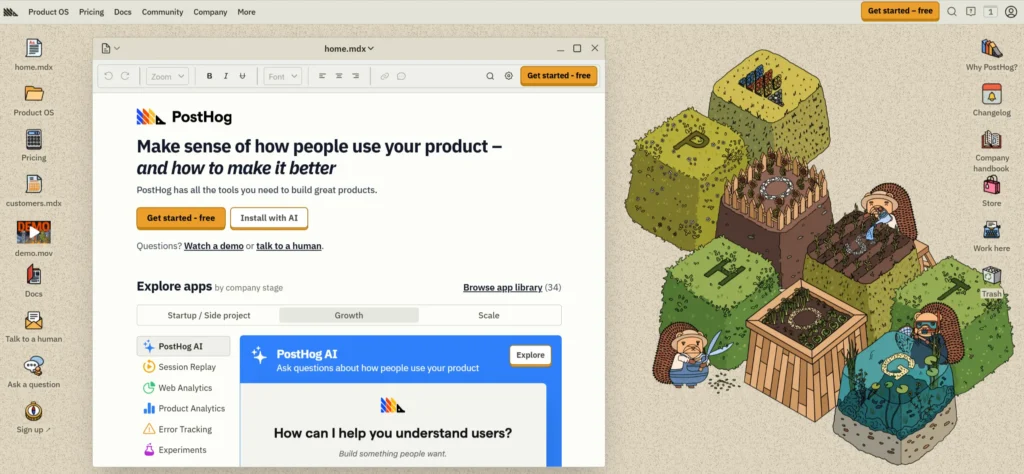Viewport: 1024px width, 474px height.
Task: Click the search icon in editor toolbar
Action: [490, 76]
